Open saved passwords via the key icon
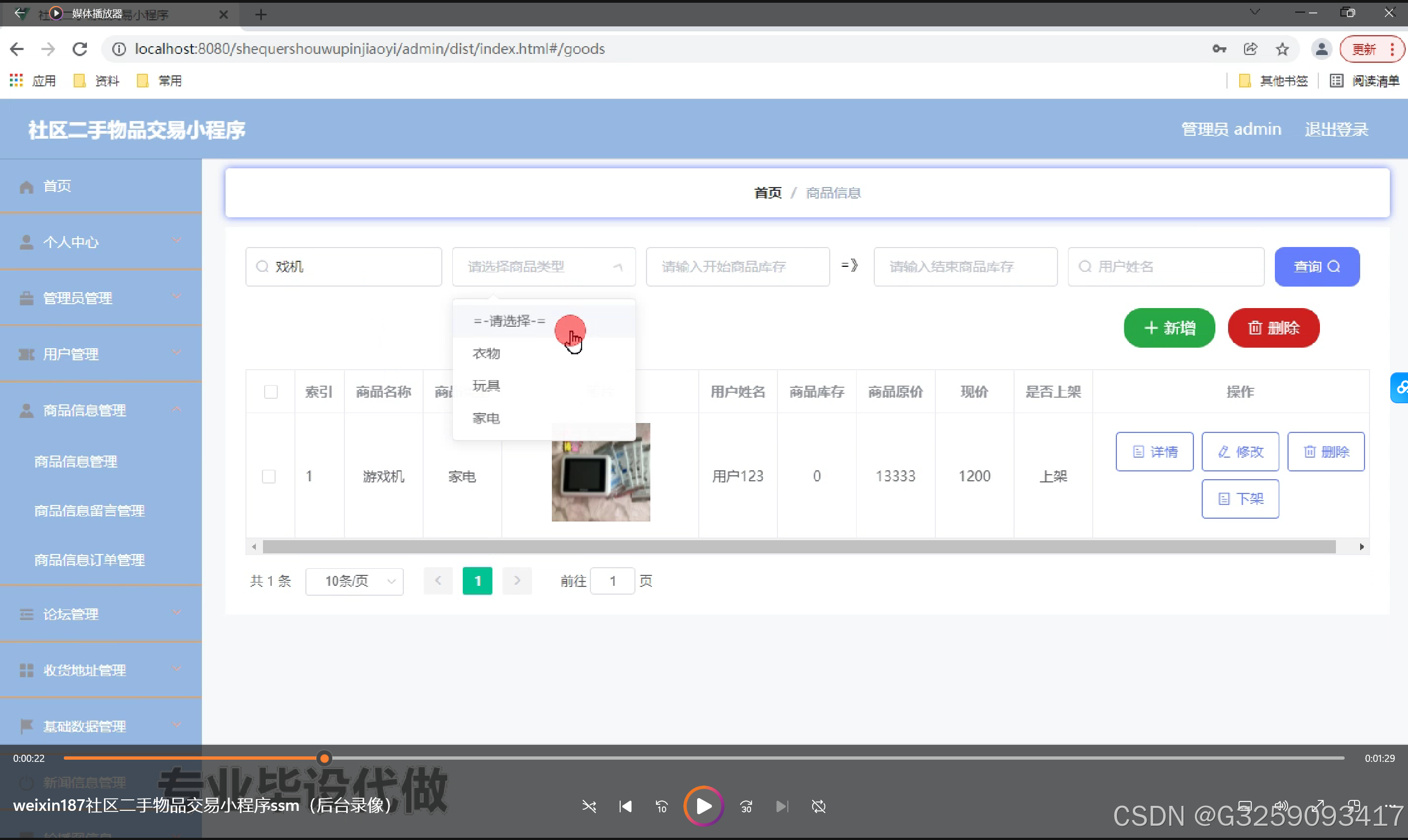1408x840 pixels. click(1219, 50)
